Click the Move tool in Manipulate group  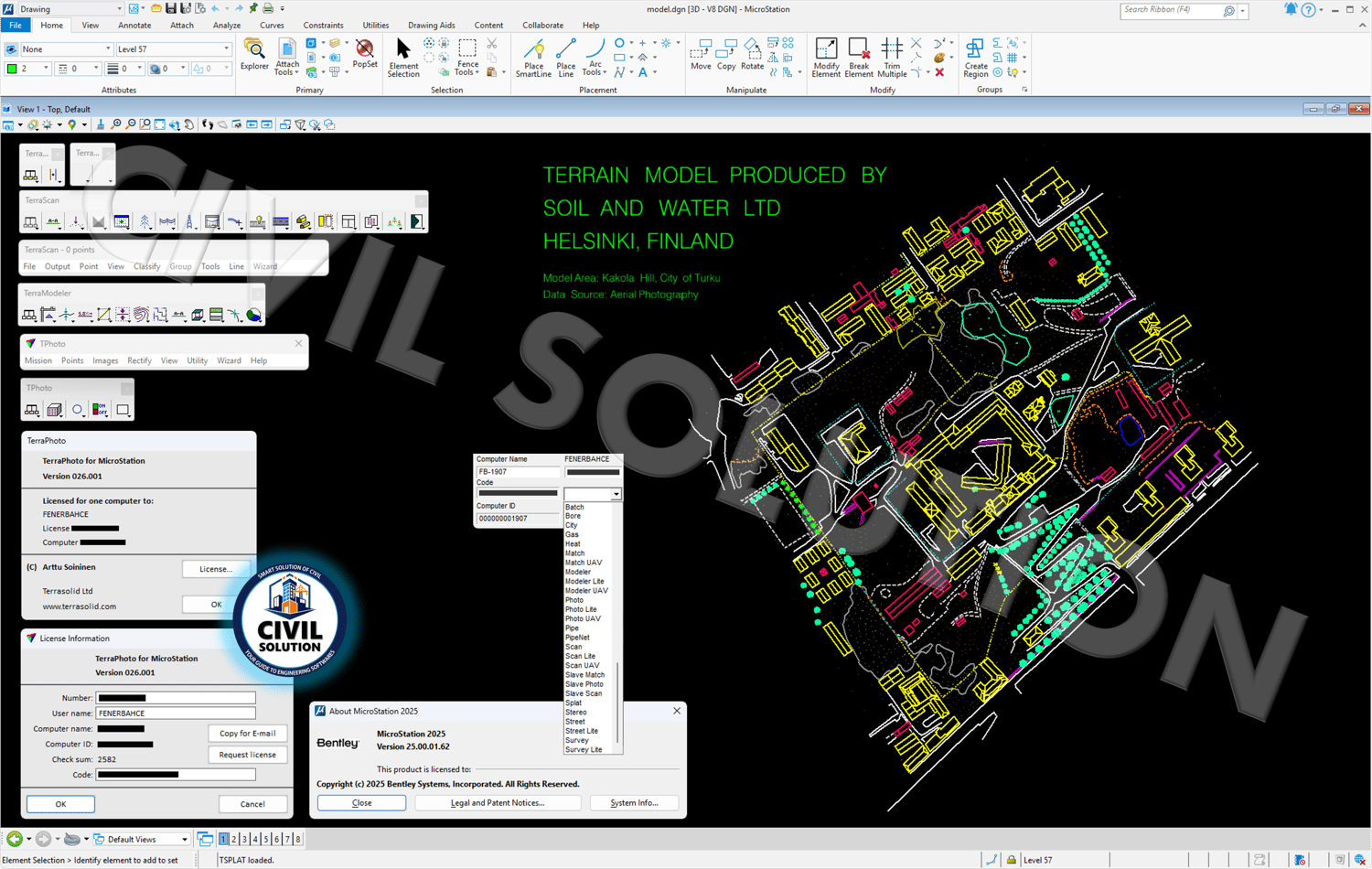(701, 55)
